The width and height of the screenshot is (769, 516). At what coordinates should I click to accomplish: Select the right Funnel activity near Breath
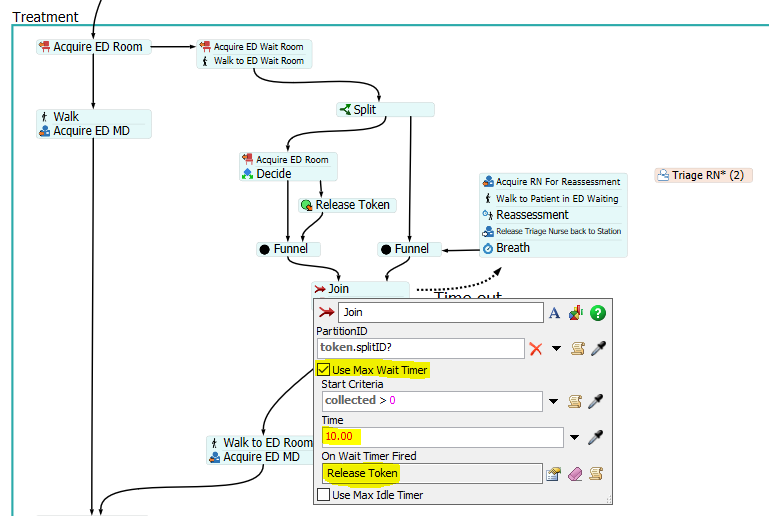point(410,249)
